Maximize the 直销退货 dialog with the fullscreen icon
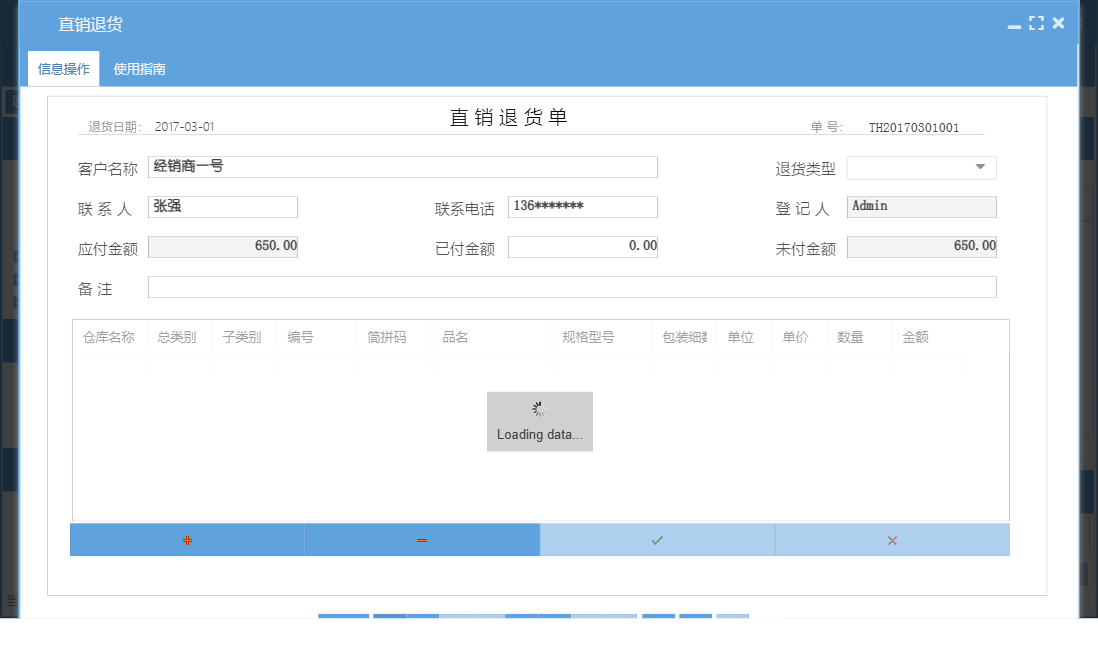 tap(1037, 22)
